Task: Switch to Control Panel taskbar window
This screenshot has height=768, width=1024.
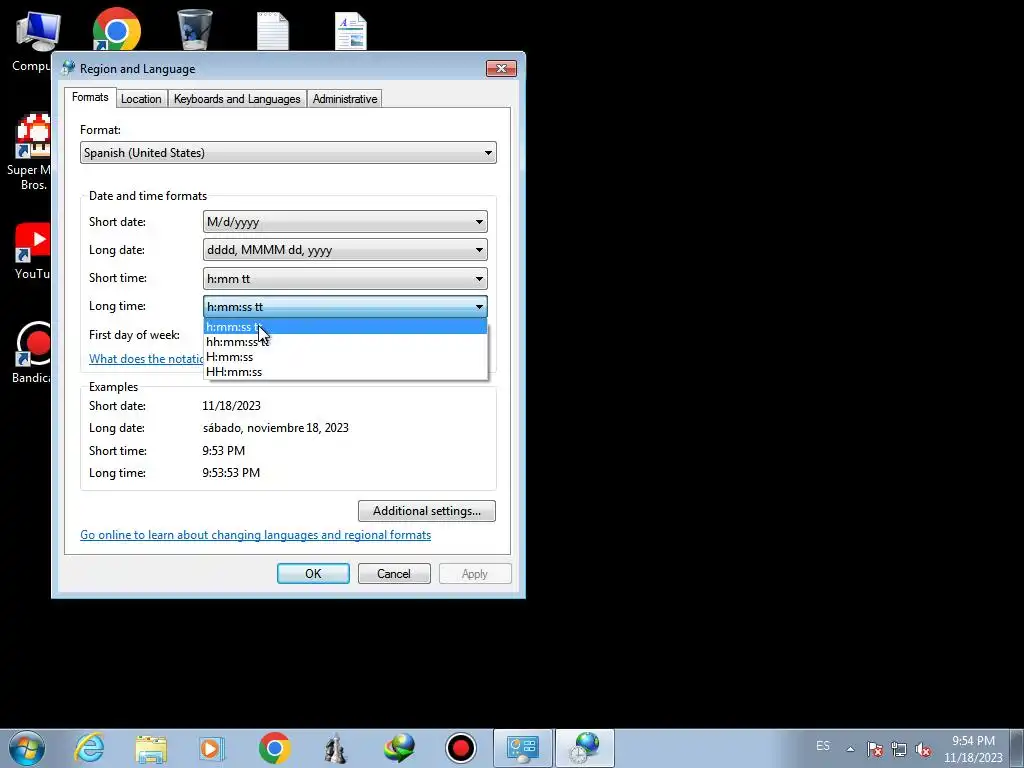Action: coord(522,748)
